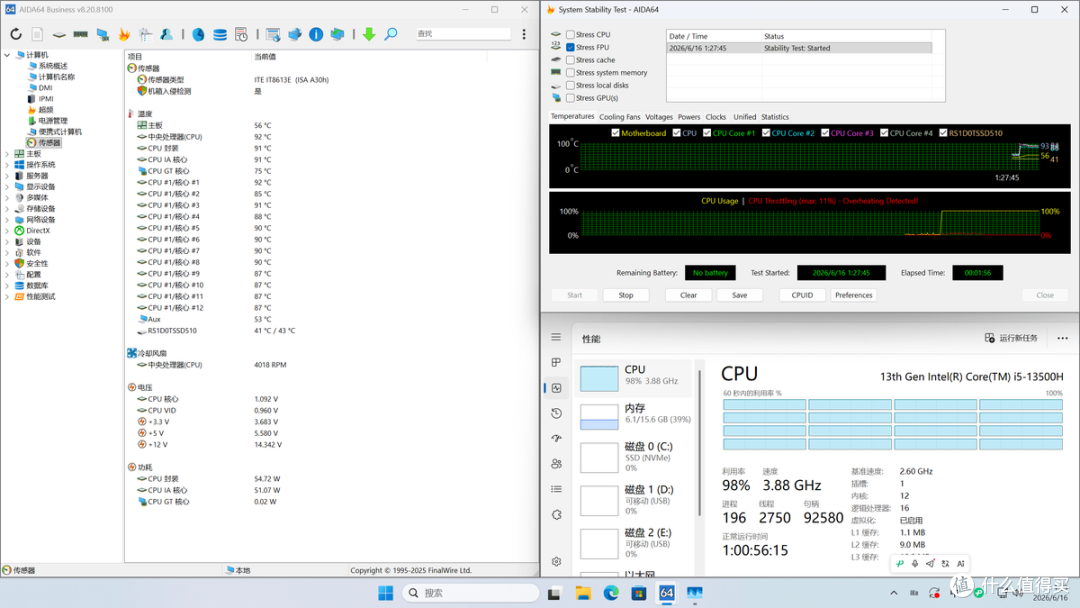Enable the Stress system memory checkbox
Screen dimensions: 1080x608
[570, 72]
